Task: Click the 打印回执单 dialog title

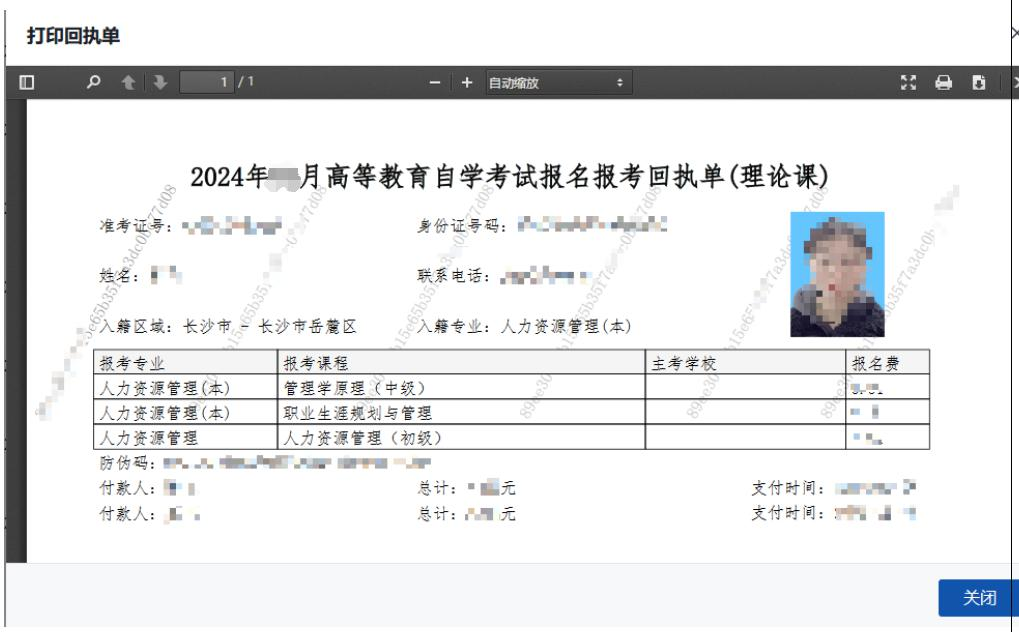Action: point(73,37)
